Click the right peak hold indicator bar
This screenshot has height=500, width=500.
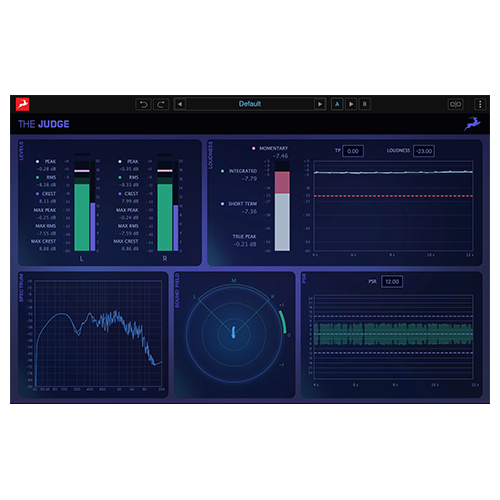tap(165, 171)
